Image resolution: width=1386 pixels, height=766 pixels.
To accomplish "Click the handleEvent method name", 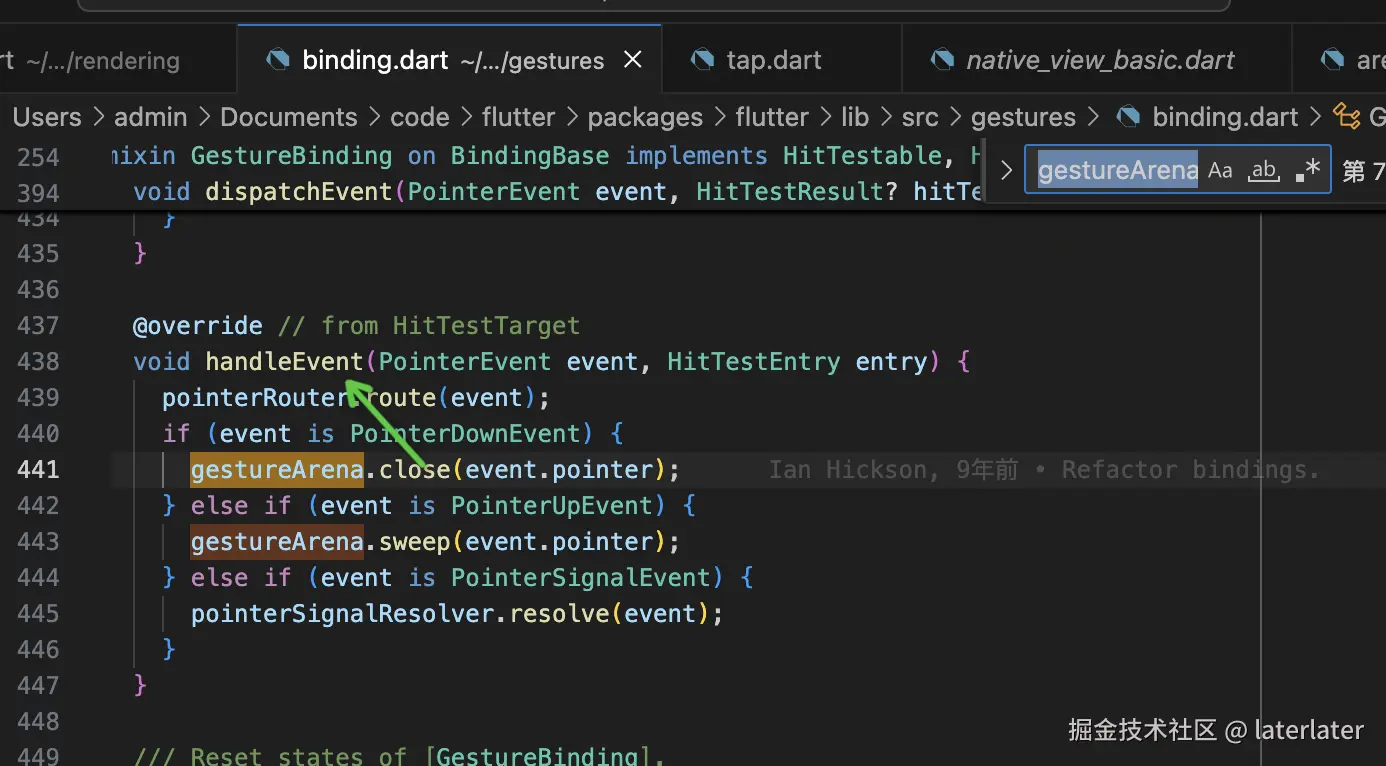I will pyautogui.click(x=284, y=361).
